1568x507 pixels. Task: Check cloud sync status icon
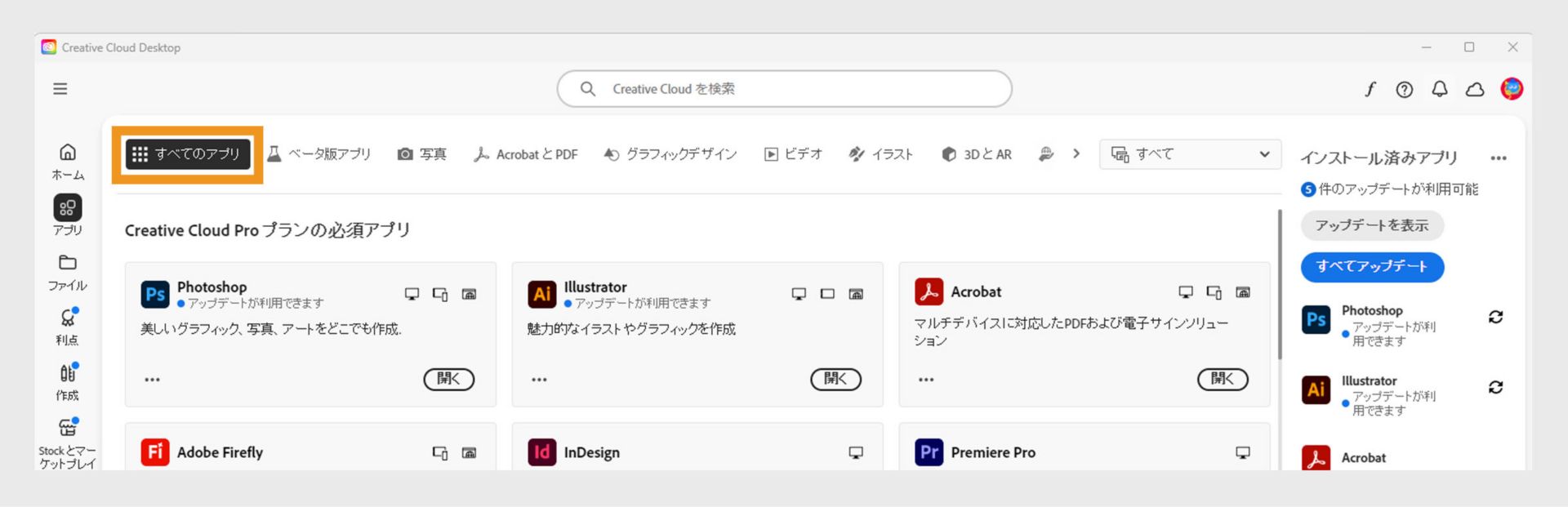[1475, 89]
